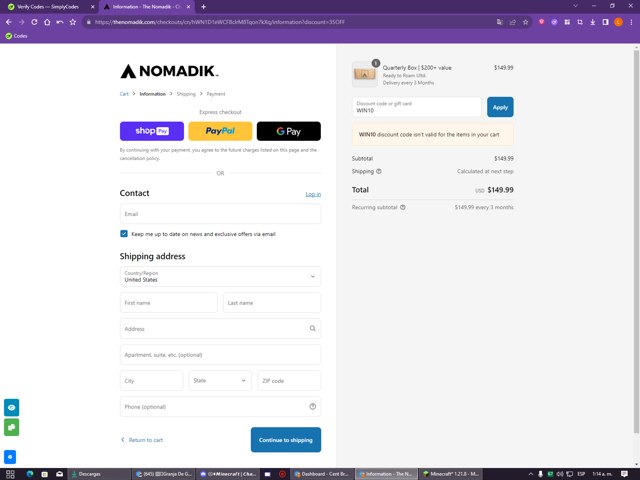Click the address search magnifier icon
Screen dimensions: 640x480
[312, 328]
